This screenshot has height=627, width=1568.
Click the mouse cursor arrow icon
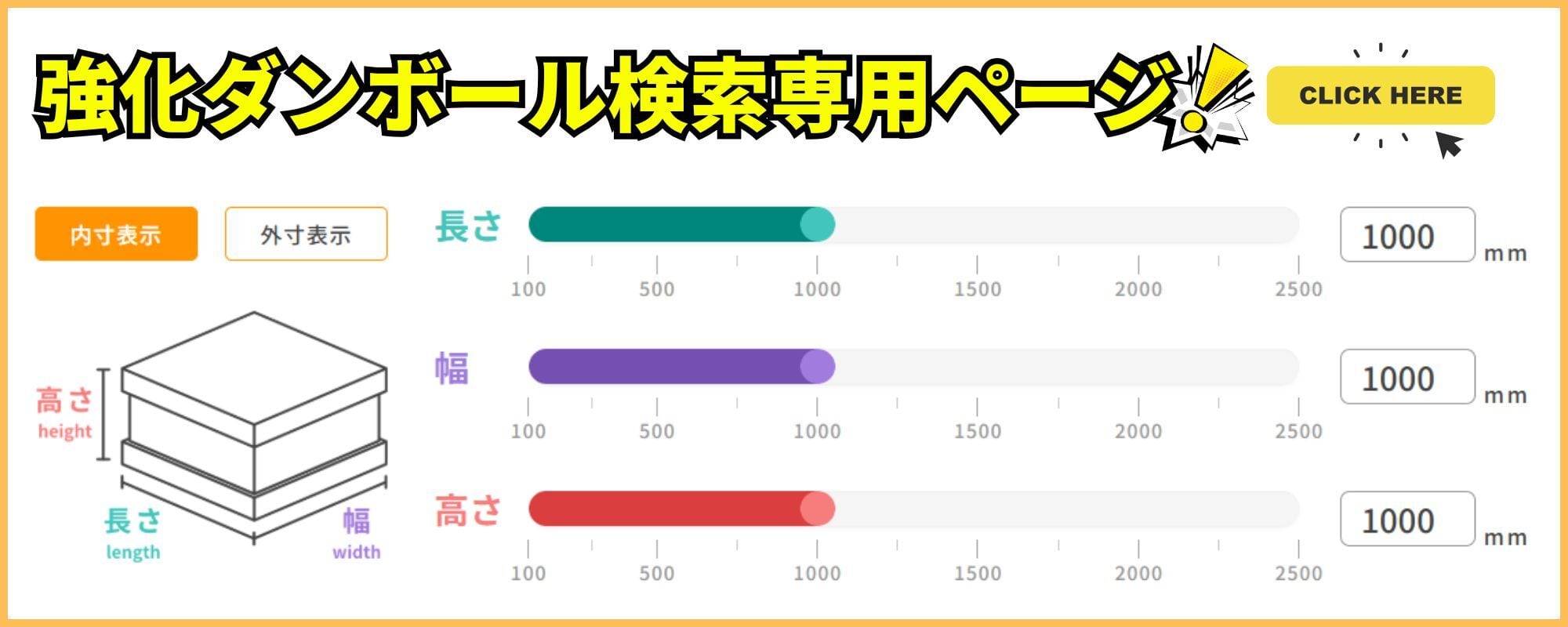click(x=1449, y=144)
